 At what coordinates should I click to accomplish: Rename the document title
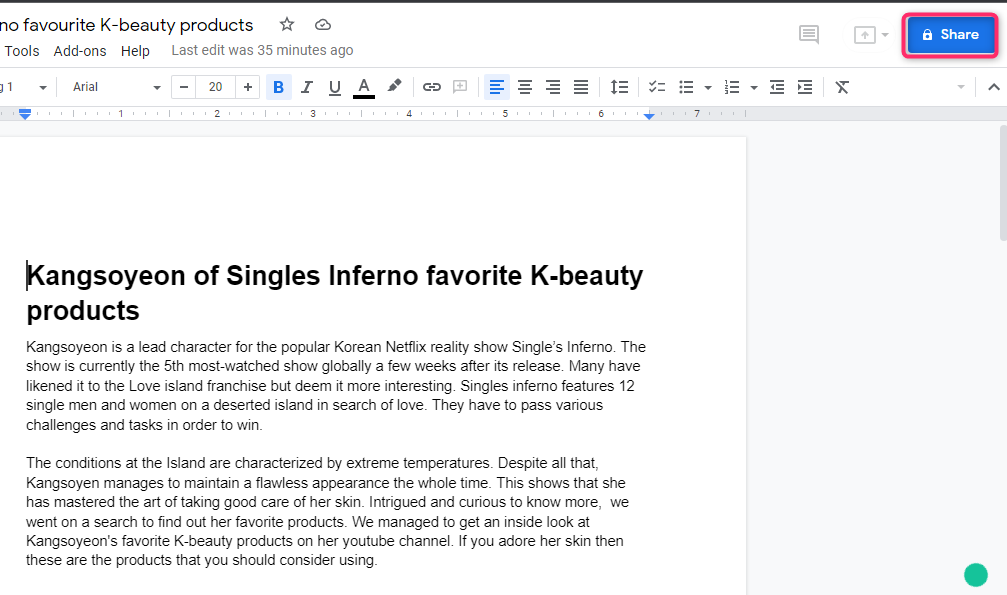[127, 25]
